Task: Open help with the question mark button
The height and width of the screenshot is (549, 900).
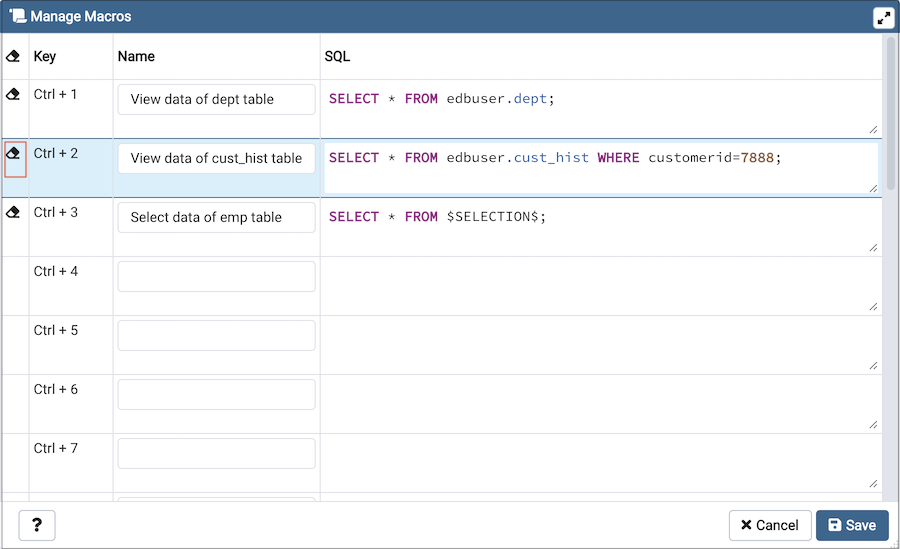Action: [37, 525]
